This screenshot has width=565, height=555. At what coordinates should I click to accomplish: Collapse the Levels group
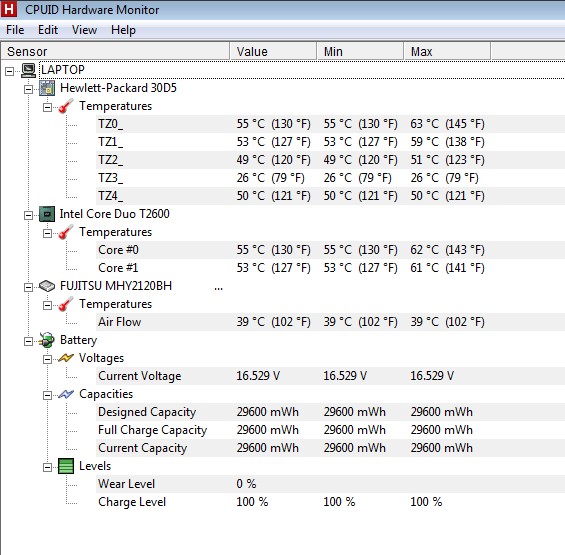coord(47,468)
